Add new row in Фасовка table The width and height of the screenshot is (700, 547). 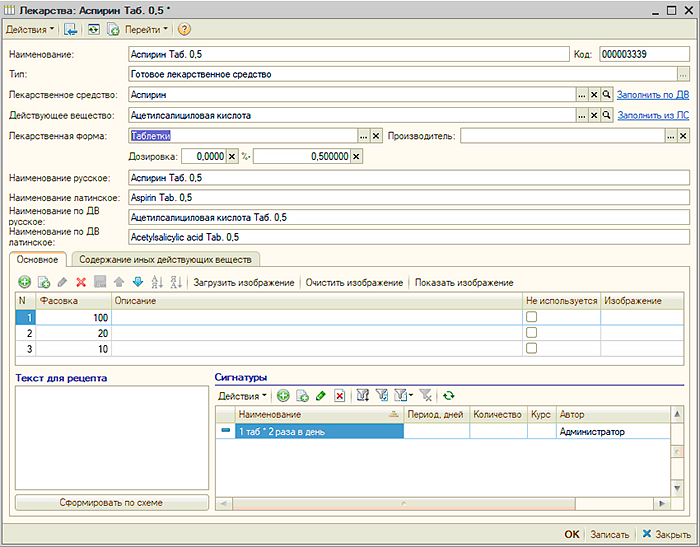(x=25, y=283)
